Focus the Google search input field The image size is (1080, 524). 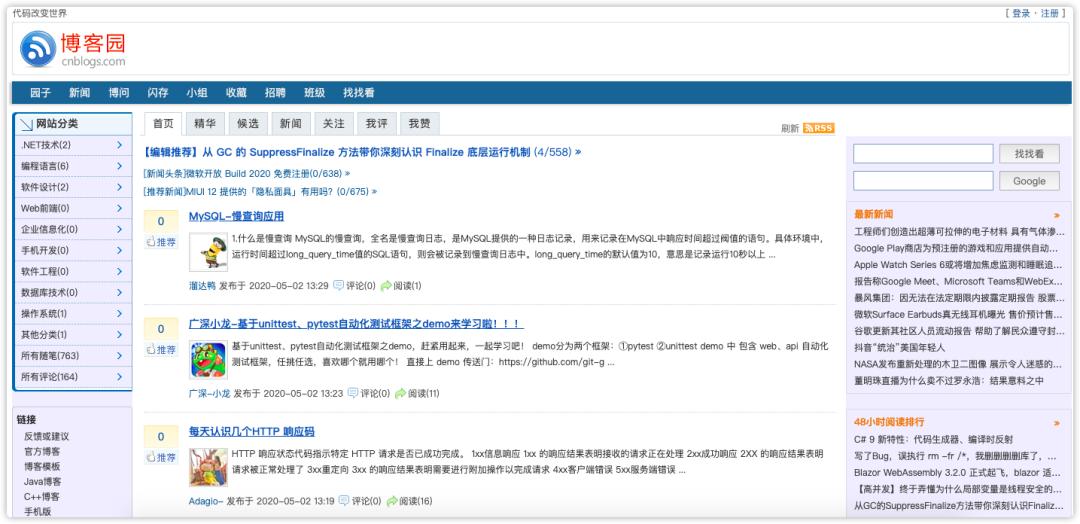tap(923, 181)
